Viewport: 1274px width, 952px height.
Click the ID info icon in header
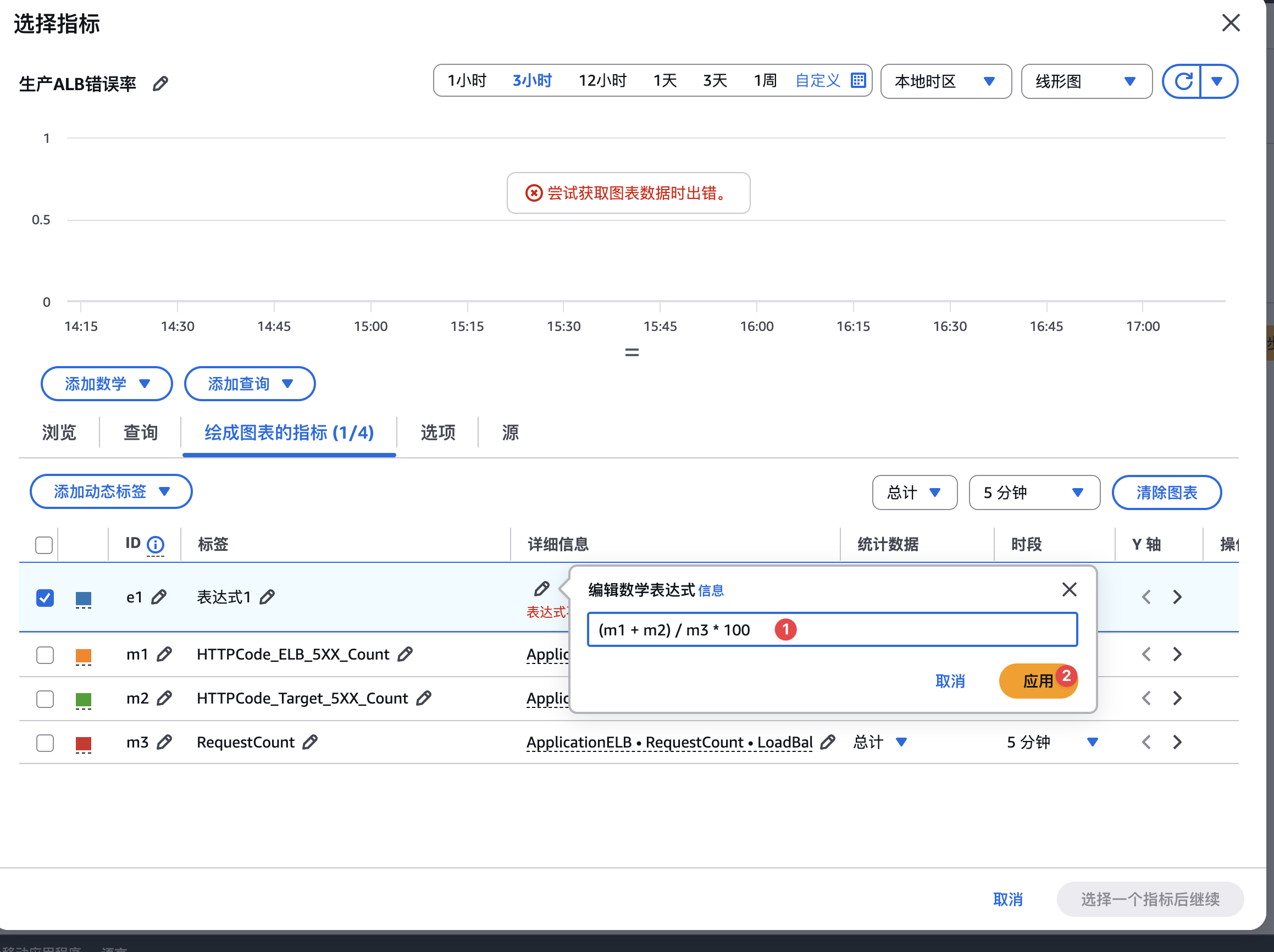pyautogui.click(x=156, y=544)
